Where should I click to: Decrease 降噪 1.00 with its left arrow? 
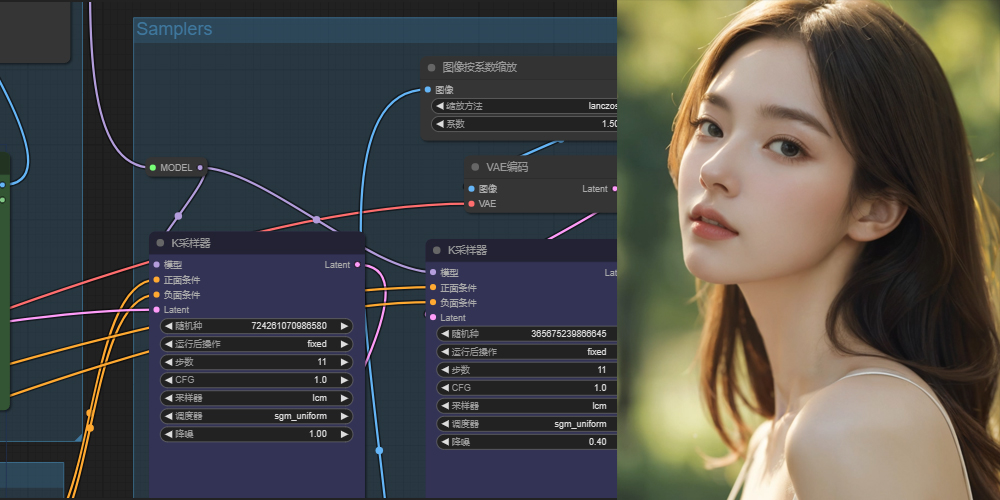pos(168,434)
